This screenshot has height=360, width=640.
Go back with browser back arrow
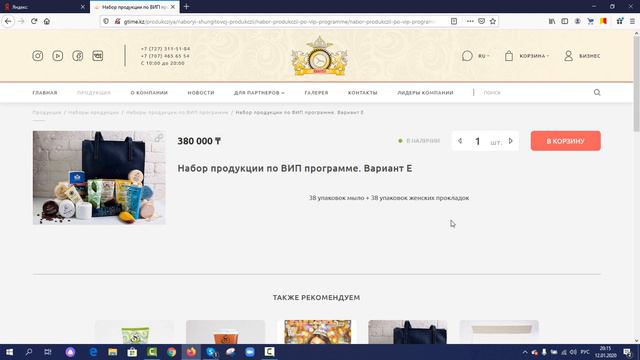[x=8, y=21]
